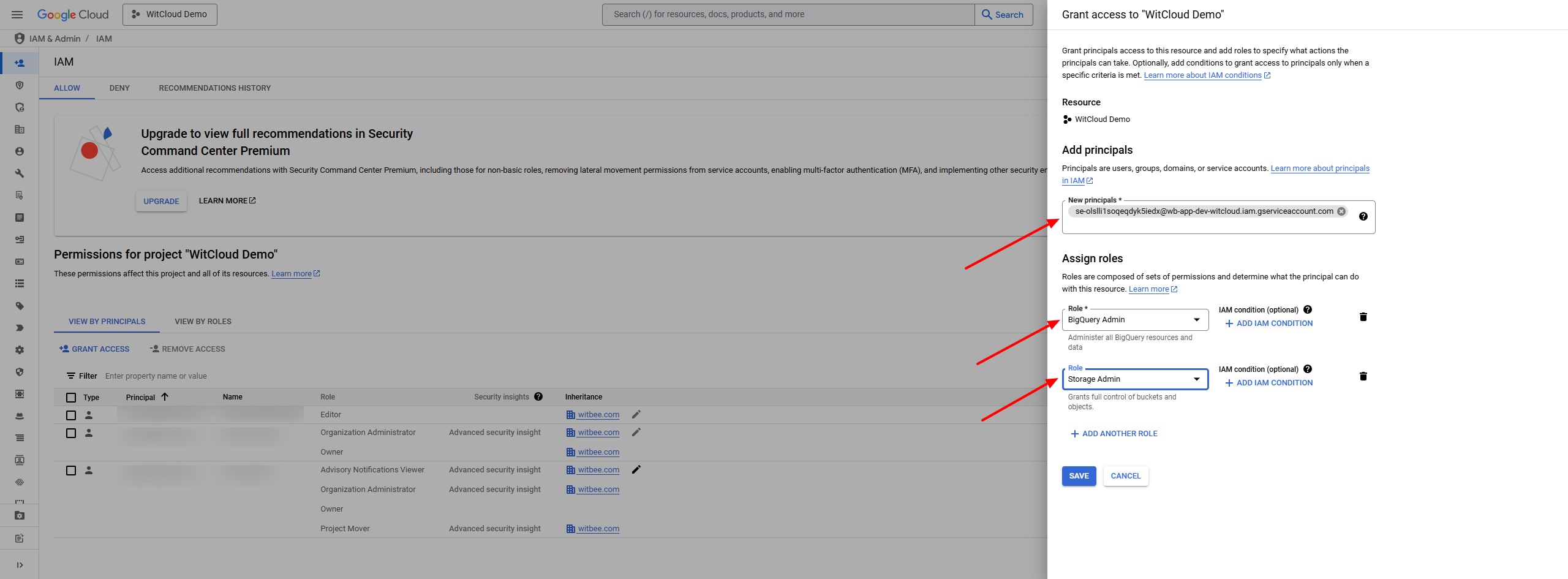1568x579 pixels.
Task: Click the Google Cloud logo
Action: tap(73, 15)
